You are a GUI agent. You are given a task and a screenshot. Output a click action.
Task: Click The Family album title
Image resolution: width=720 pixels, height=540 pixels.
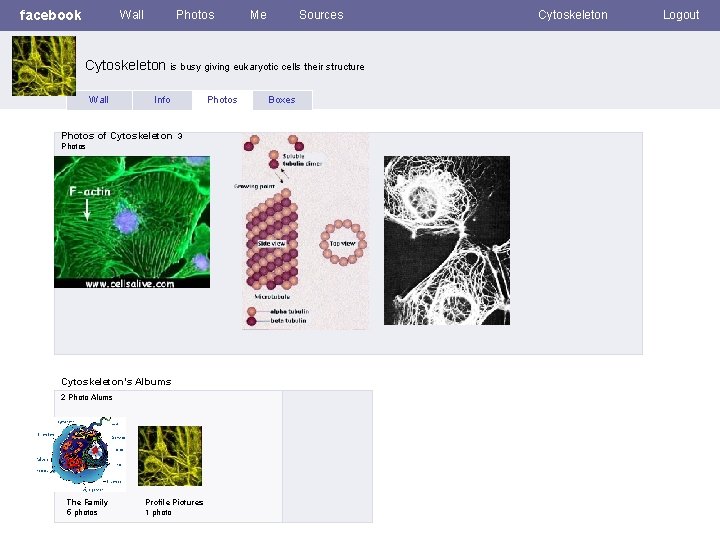87,502
